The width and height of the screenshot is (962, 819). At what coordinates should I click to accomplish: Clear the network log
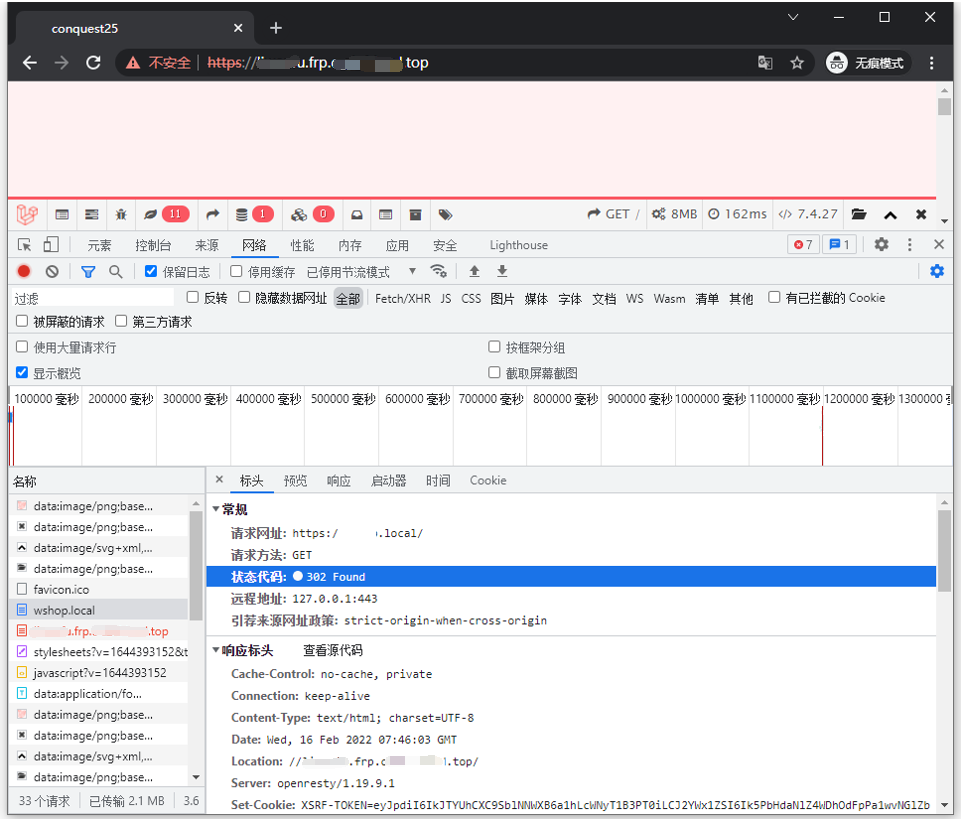[x=52, y=271]
